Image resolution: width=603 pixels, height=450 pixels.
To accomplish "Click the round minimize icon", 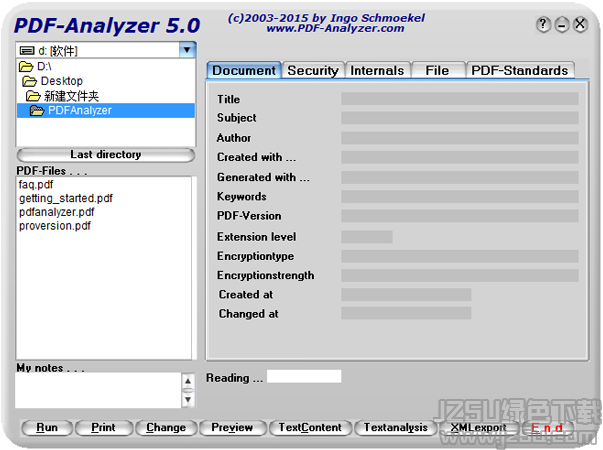I will coord(561,25).
